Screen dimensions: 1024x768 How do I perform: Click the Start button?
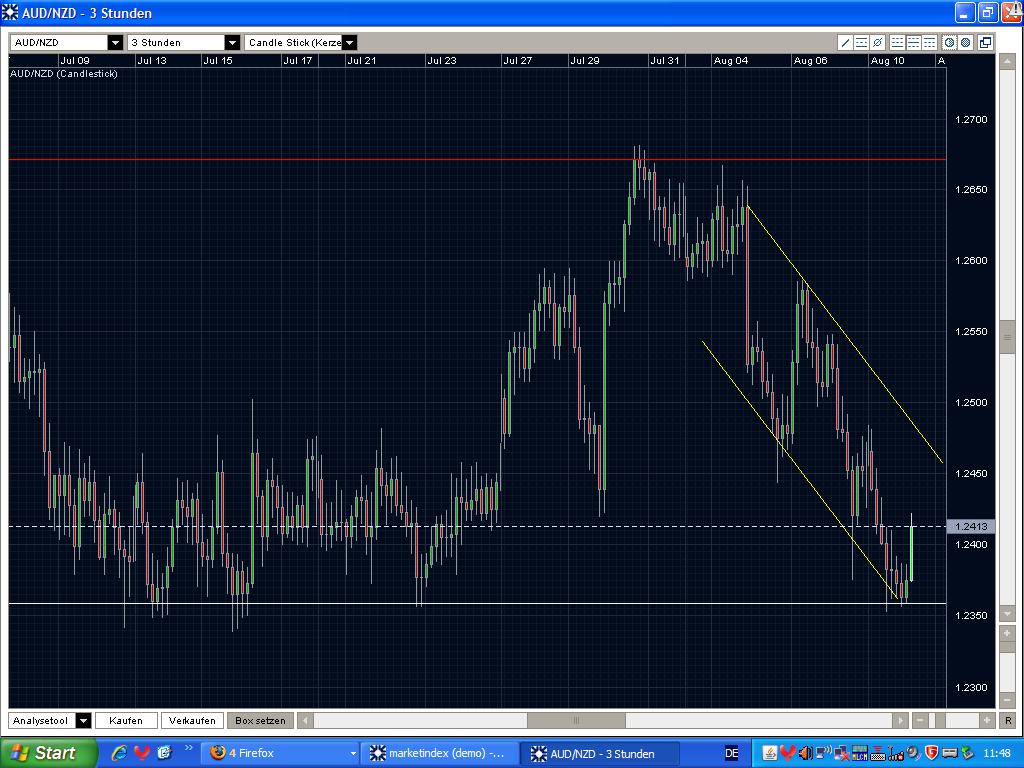coord(47,753)
